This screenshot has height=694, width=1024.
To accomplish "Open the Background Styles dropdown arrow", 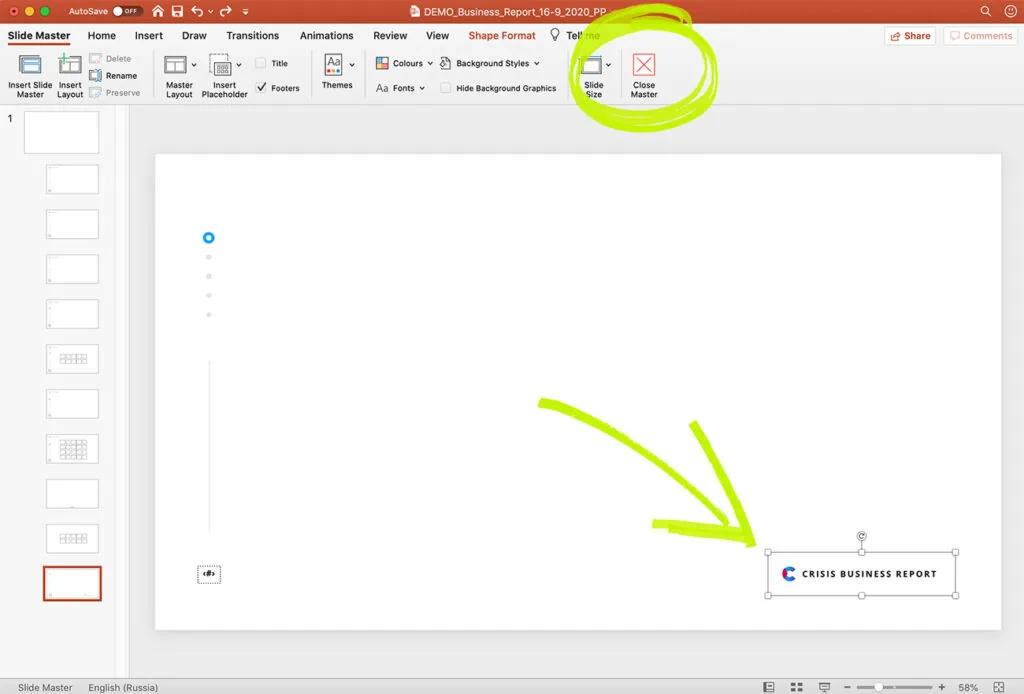I will (x=537, y=63).
